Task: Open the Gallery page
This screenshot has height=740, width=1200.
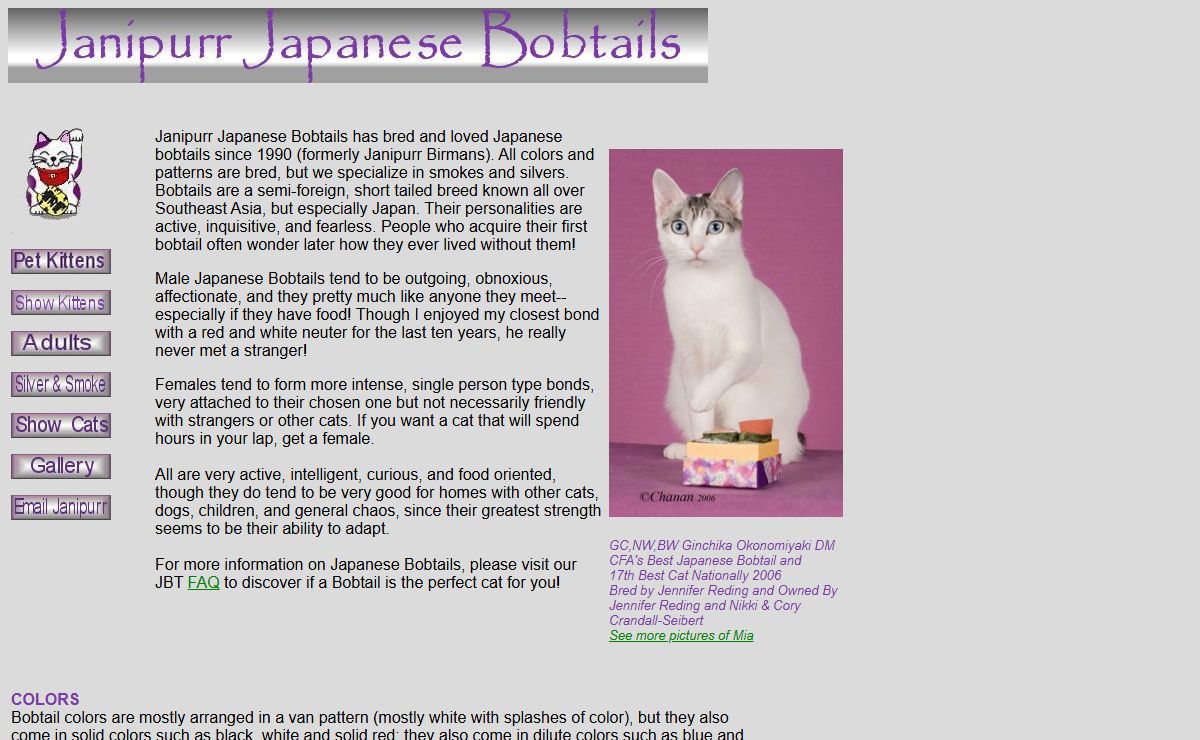Action: click(61, 466)
